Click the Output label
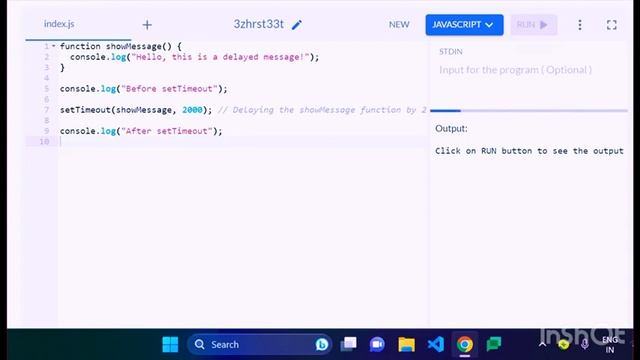This screenshot has height=360, width=640. tap(451, 129)
